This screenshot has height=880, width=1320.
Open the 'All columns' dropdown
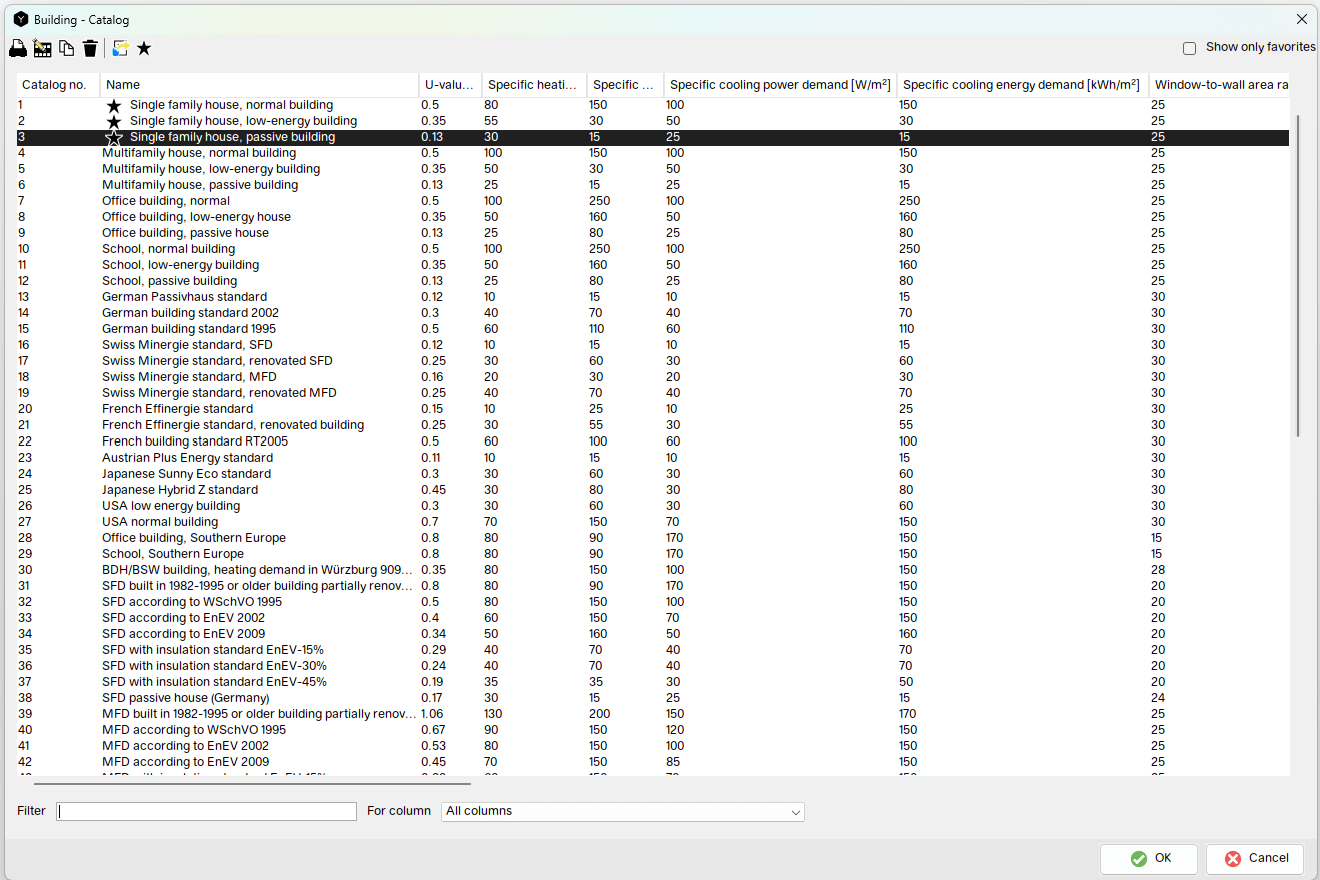622,811
